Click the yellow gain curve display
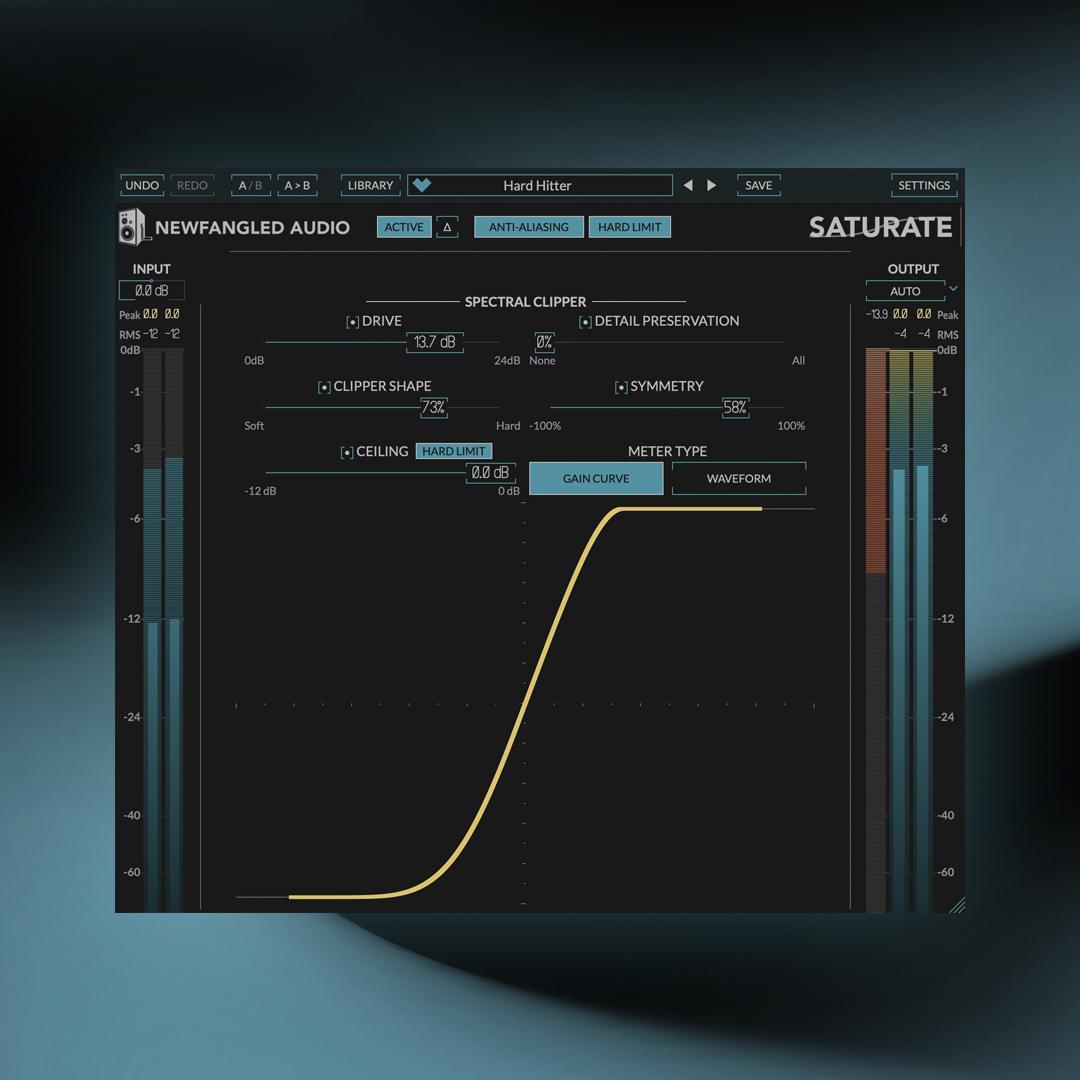 pos(525,703)
